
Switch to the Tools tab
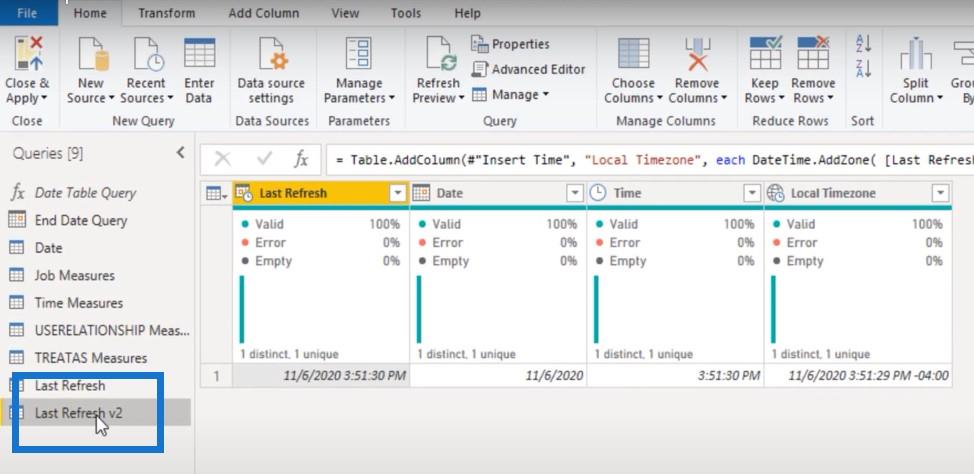pyautogui.click(x=406, y=13)
